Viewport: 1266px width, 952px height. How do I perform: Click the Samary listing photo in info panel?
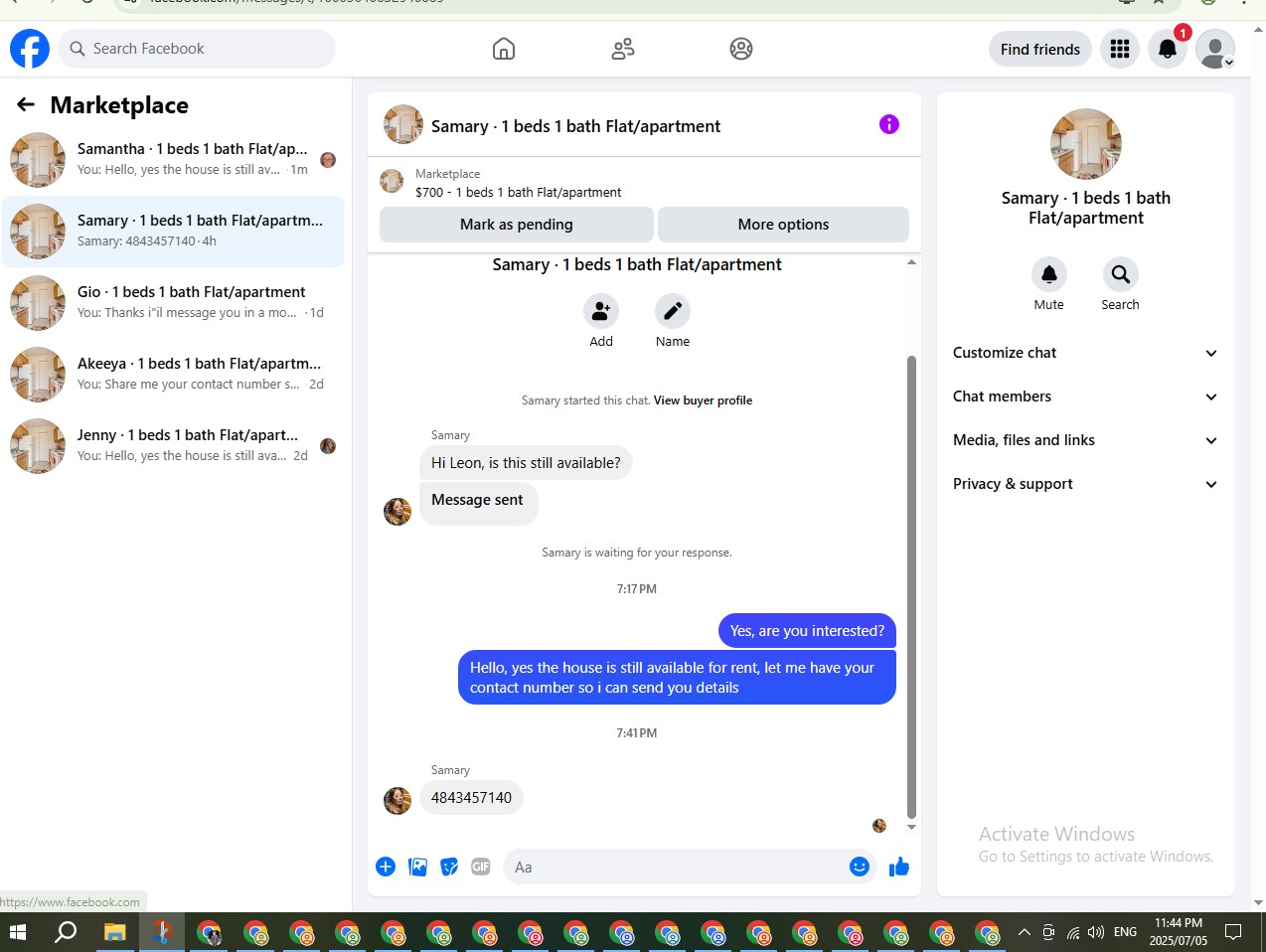[1086, 144]
